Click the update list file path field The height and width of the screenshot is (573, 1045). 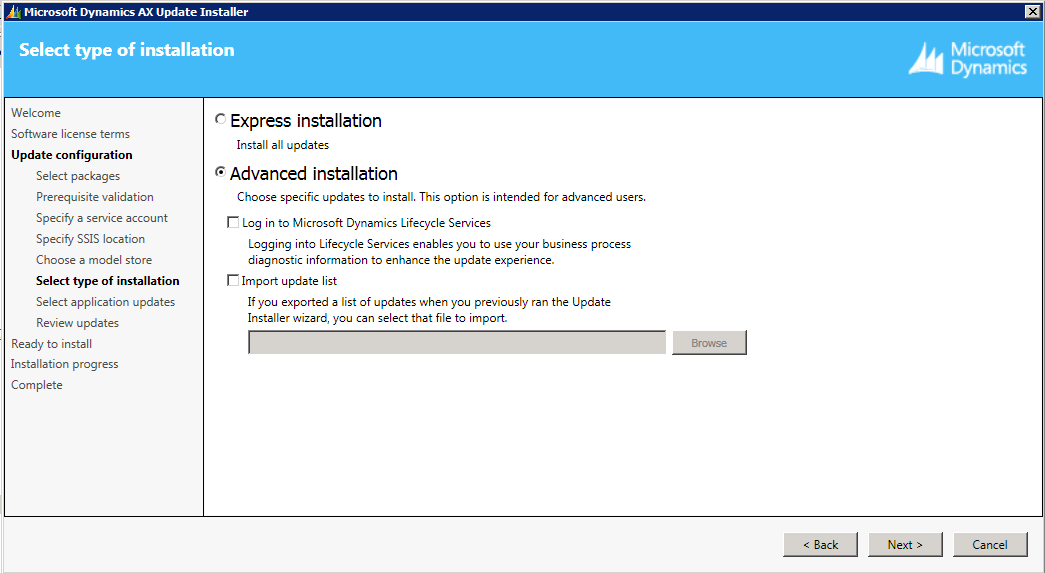click(457, 343)
